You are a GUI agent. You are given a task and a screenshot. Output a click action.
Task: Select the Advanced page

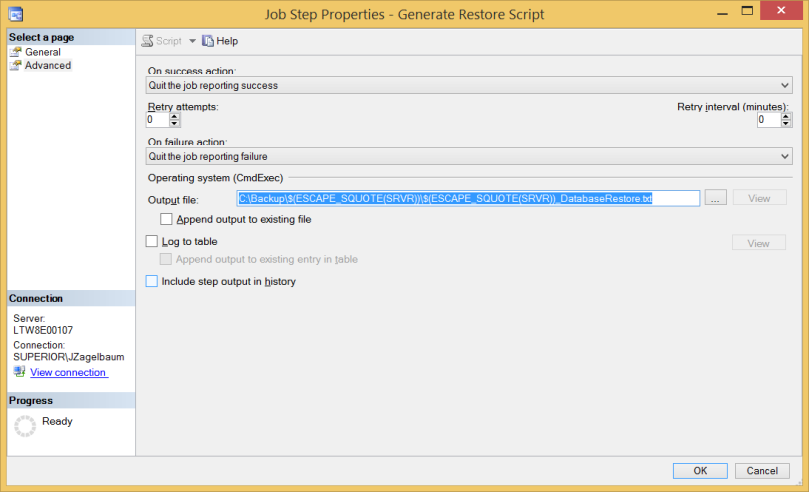coord(48,65)
